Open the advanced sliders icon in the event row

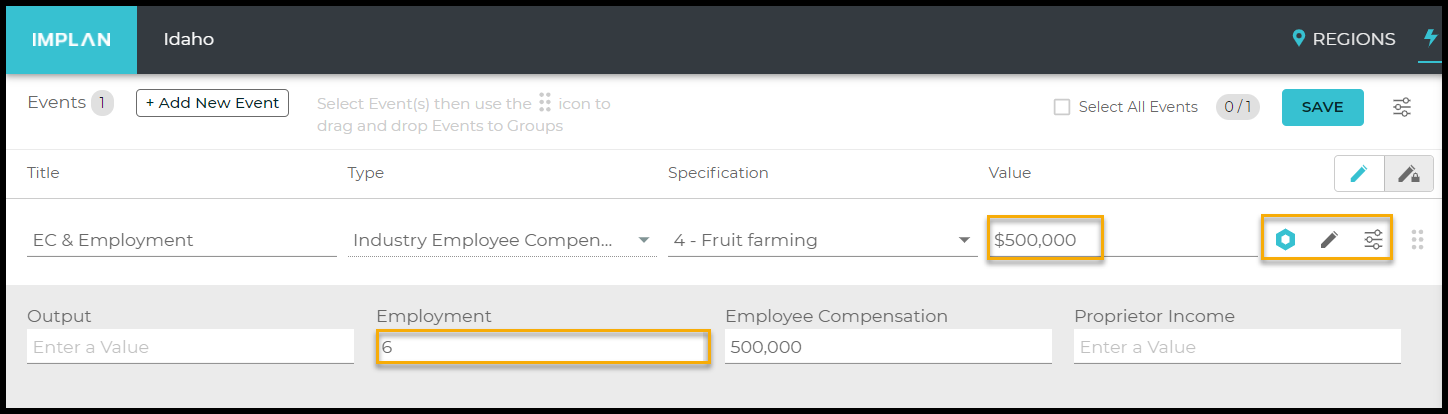point(1374,240)
